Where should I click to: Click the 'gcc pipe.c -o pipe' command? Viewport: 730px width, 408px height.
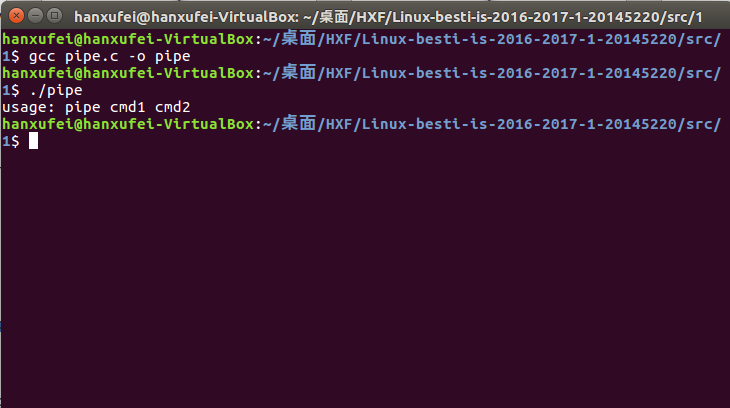coord(109,56)
